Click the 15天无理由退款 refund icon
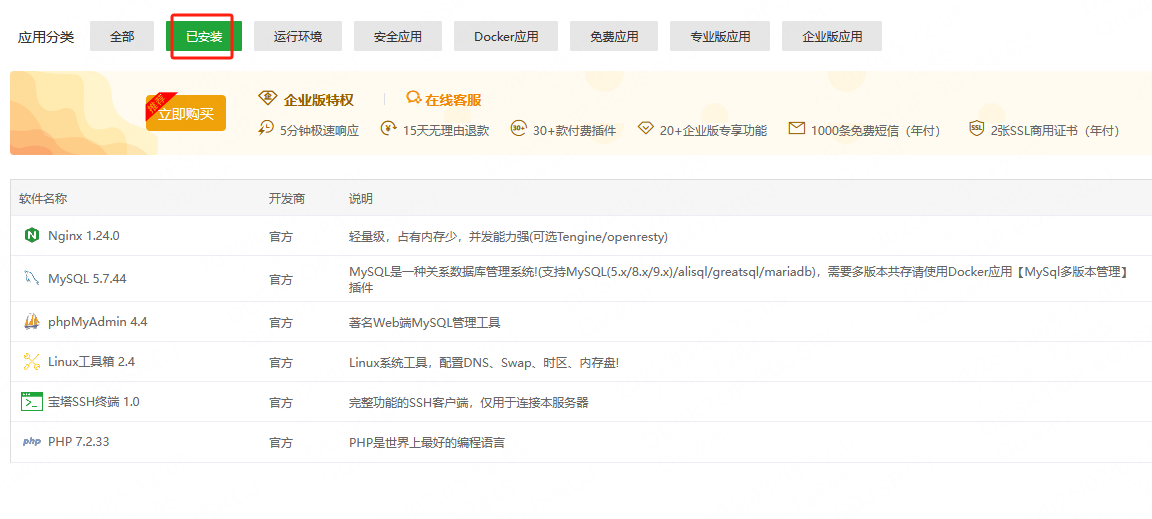Screen dimensions: 1152x519 click(388, 128)
